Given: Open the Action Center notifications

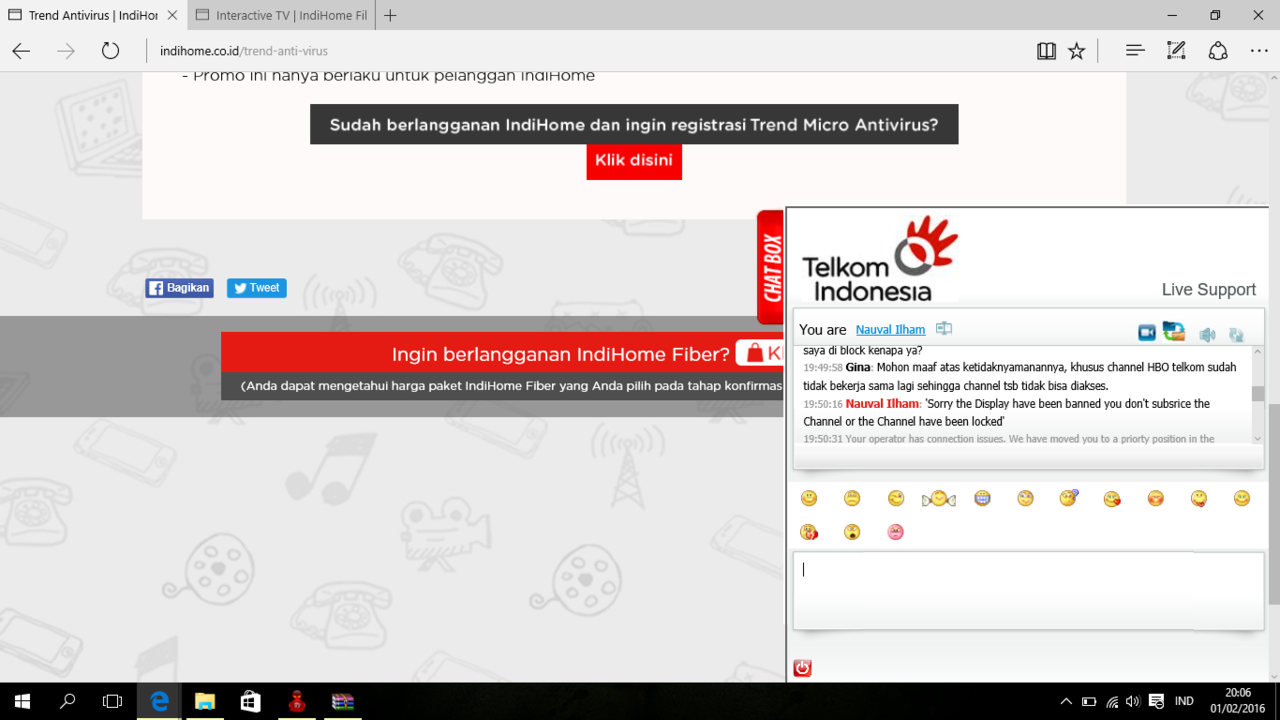Looking at the screenshot, I should 1156,701.
